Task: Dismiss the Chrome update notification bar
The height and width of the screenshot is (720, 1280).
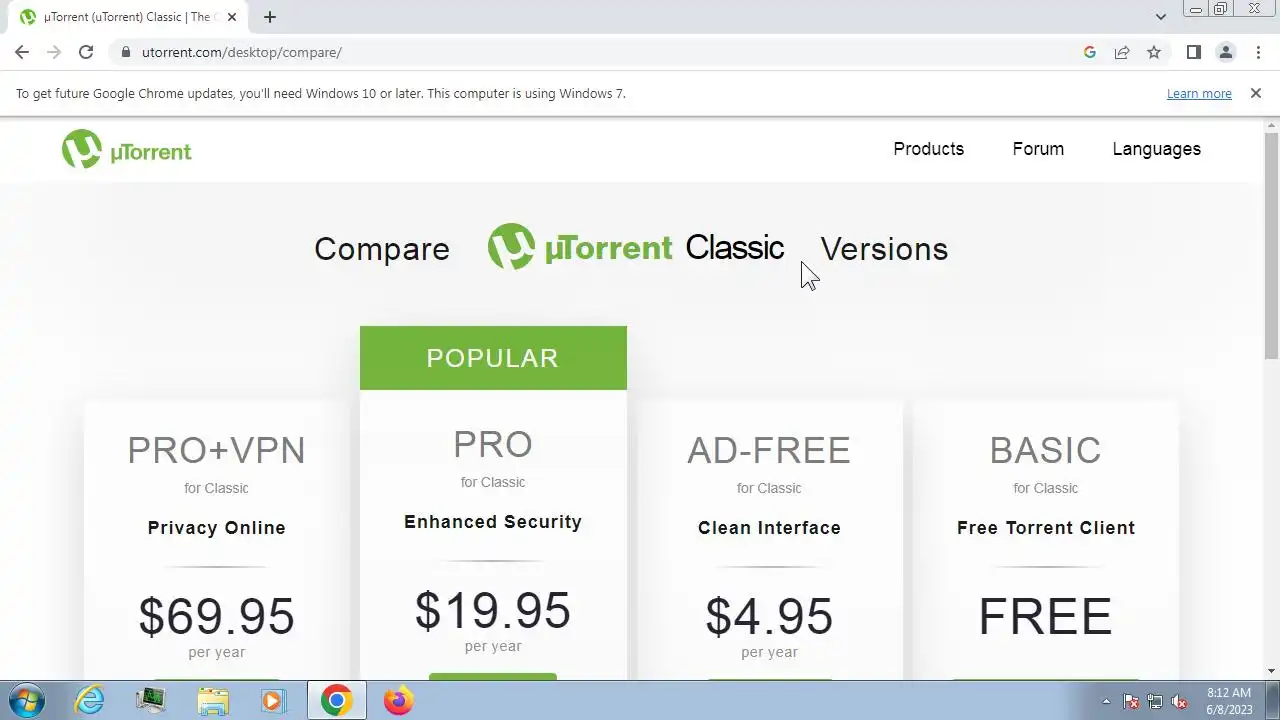Action: (x=1256, y=93)
